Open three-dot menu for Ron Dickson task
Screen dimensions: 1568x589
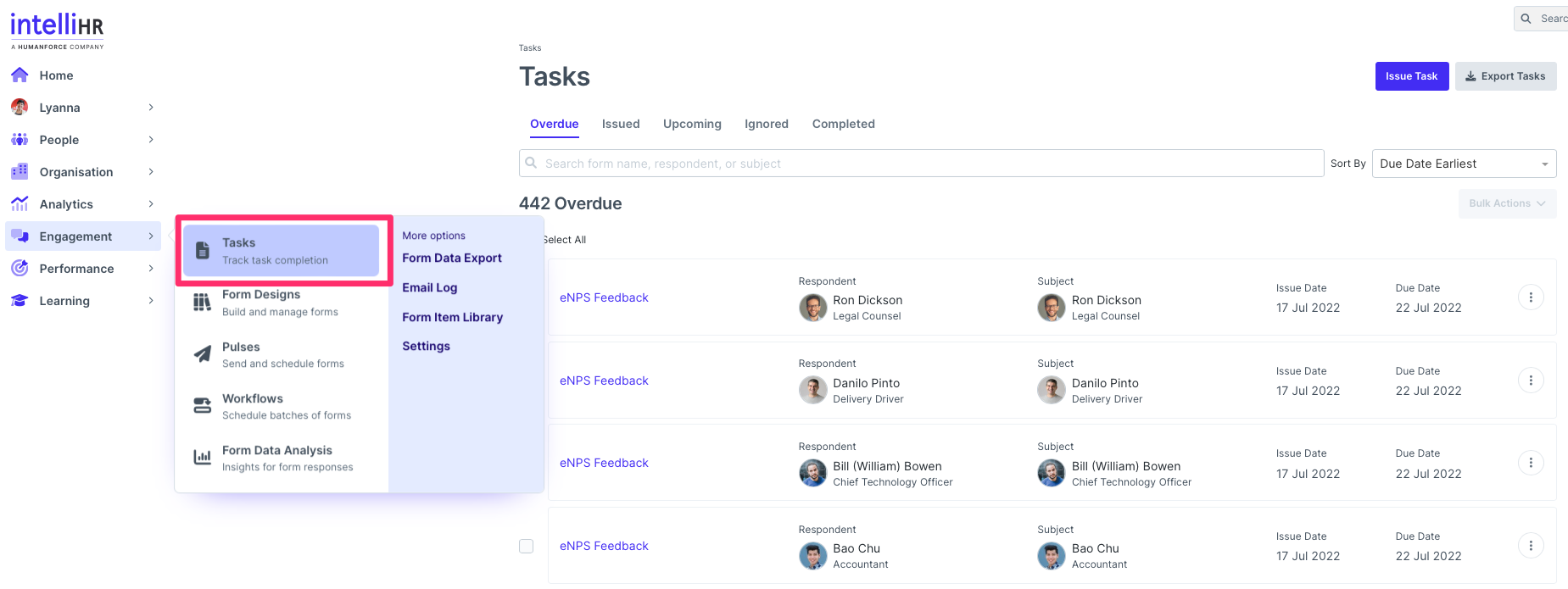1530,297
